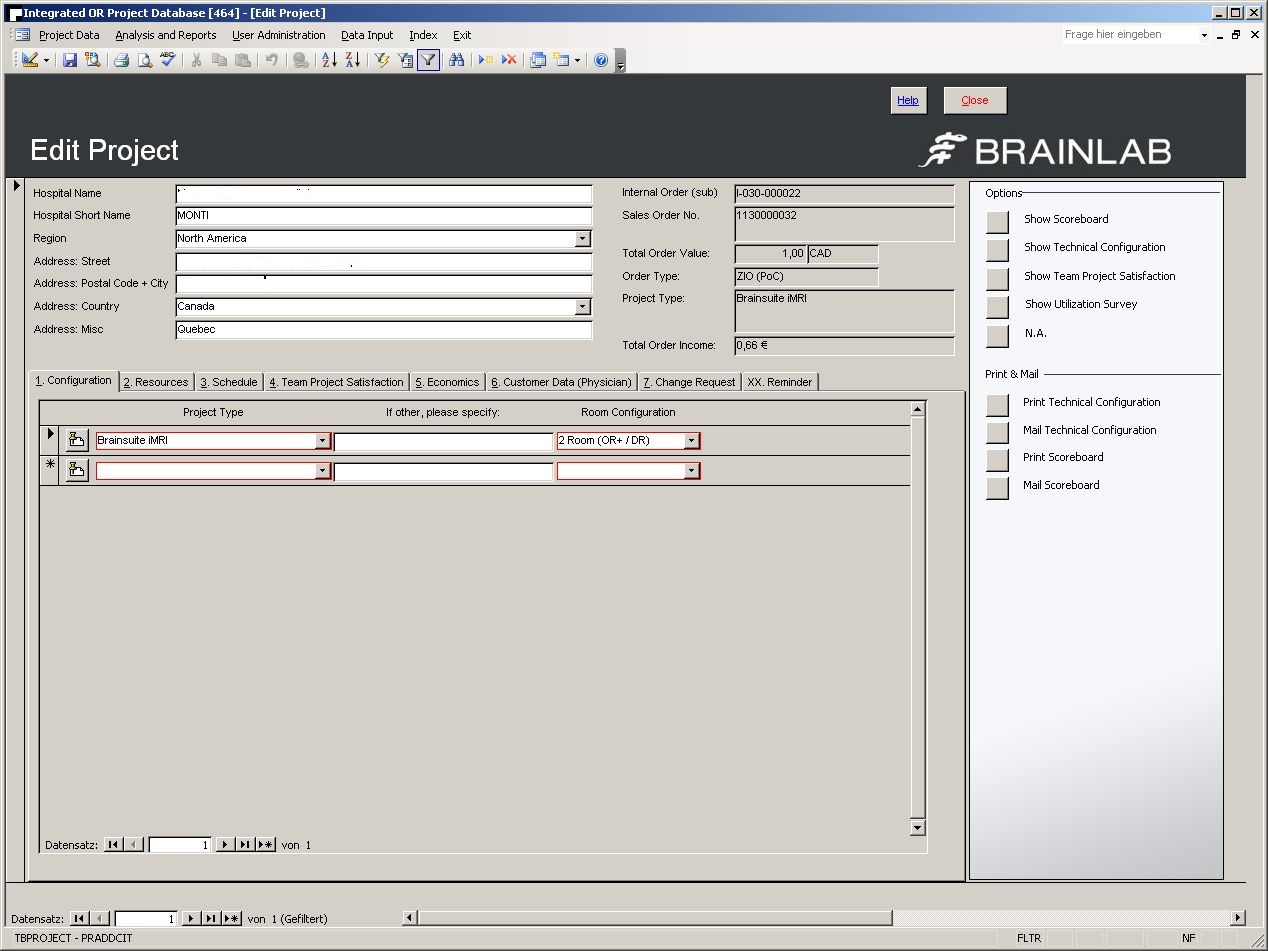Cut selection with scissors icon

pos(196,60)
